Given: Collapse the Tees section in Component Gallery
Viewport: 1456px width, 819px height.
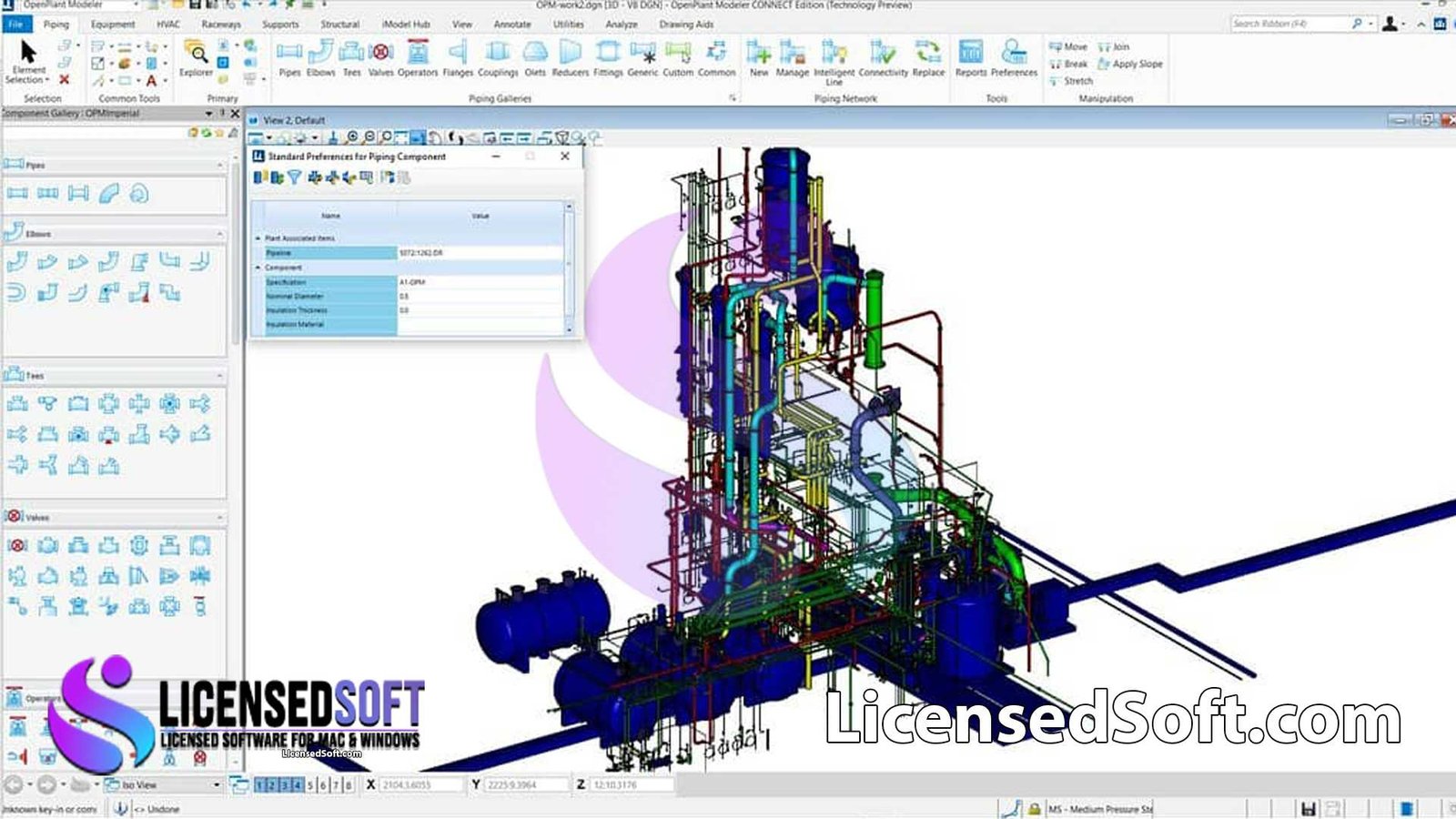Looking at the screenshot, I should click(x=219, y=376).
